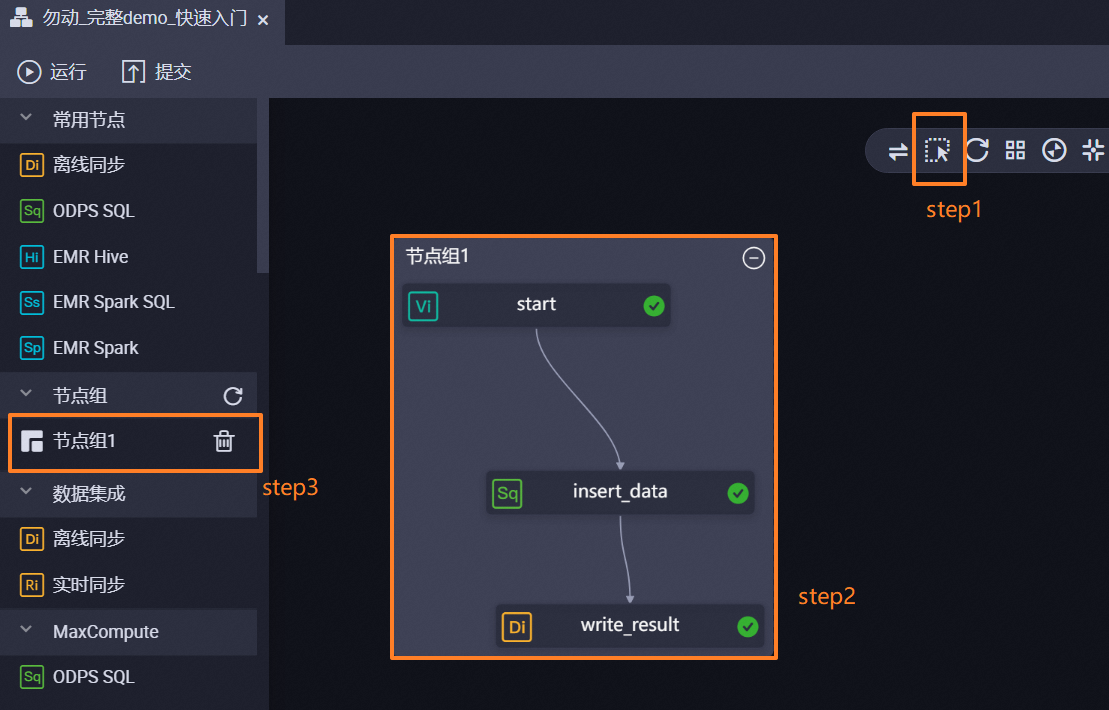Click the Vi icon on the start node
Image resolution: width=1109 pixels, height=710 pixels.
coord(424,306)
